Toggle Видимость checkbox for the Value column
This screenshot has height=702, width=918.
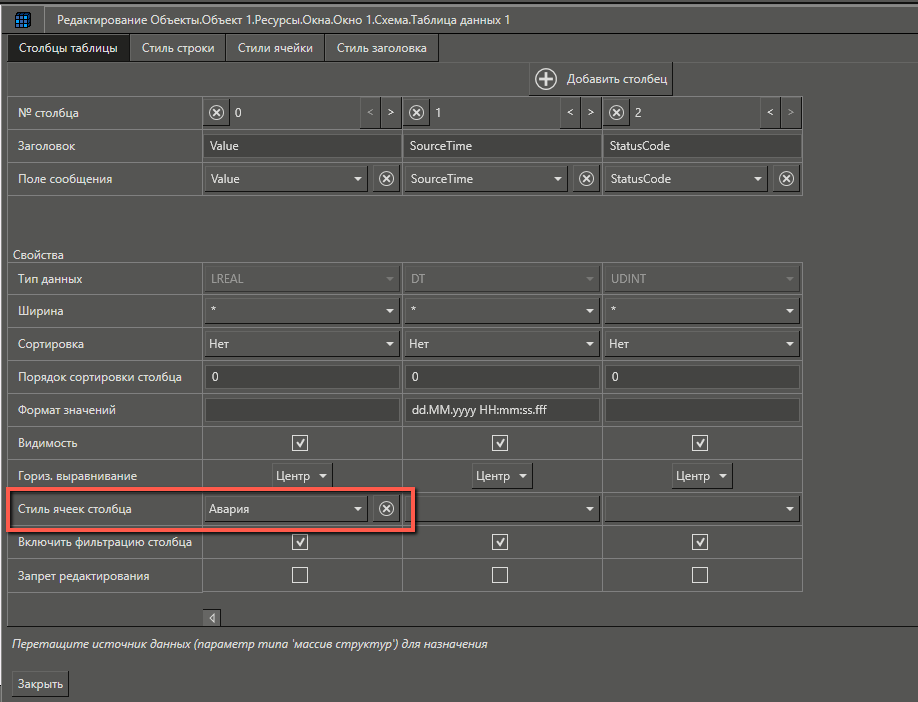pyautogui.click(x=299, y=443)
